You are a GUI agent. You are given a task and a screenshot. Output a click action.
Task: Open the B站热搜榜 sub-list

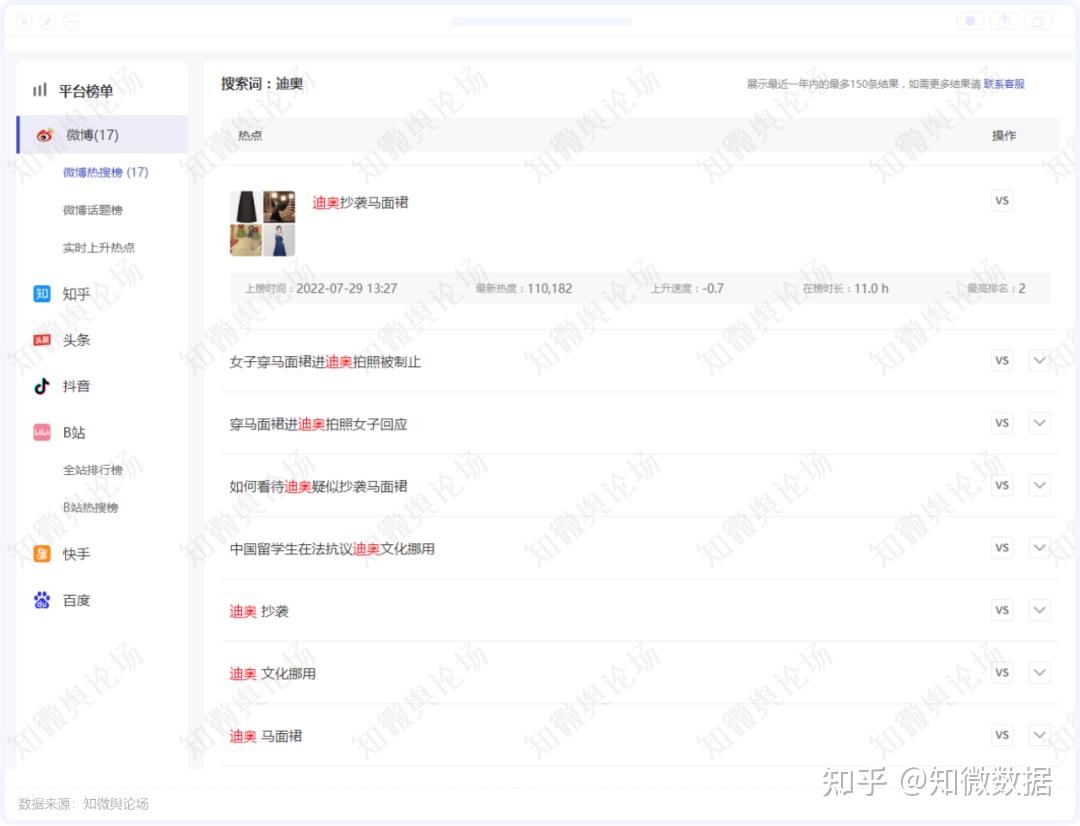pos(91,508)
